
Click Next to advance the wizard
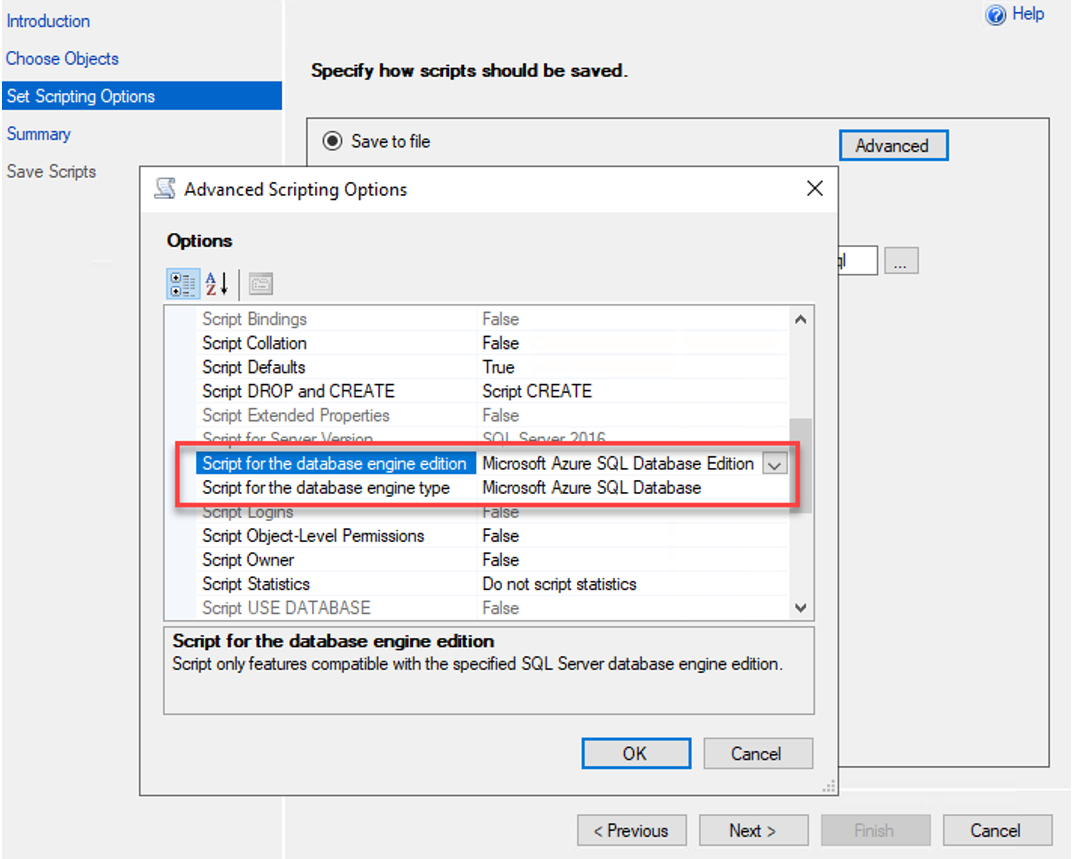(x=753, y=830)
